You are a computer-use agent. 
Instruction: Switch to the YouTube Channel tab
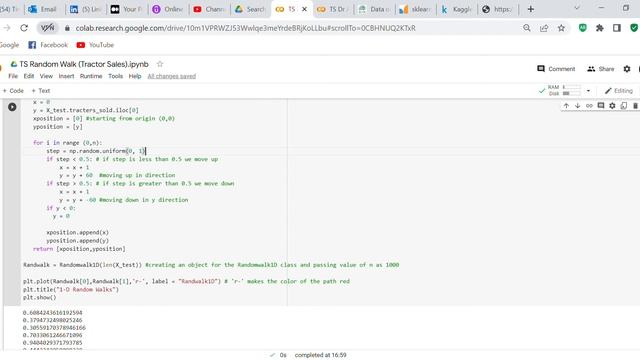point(209,9)
